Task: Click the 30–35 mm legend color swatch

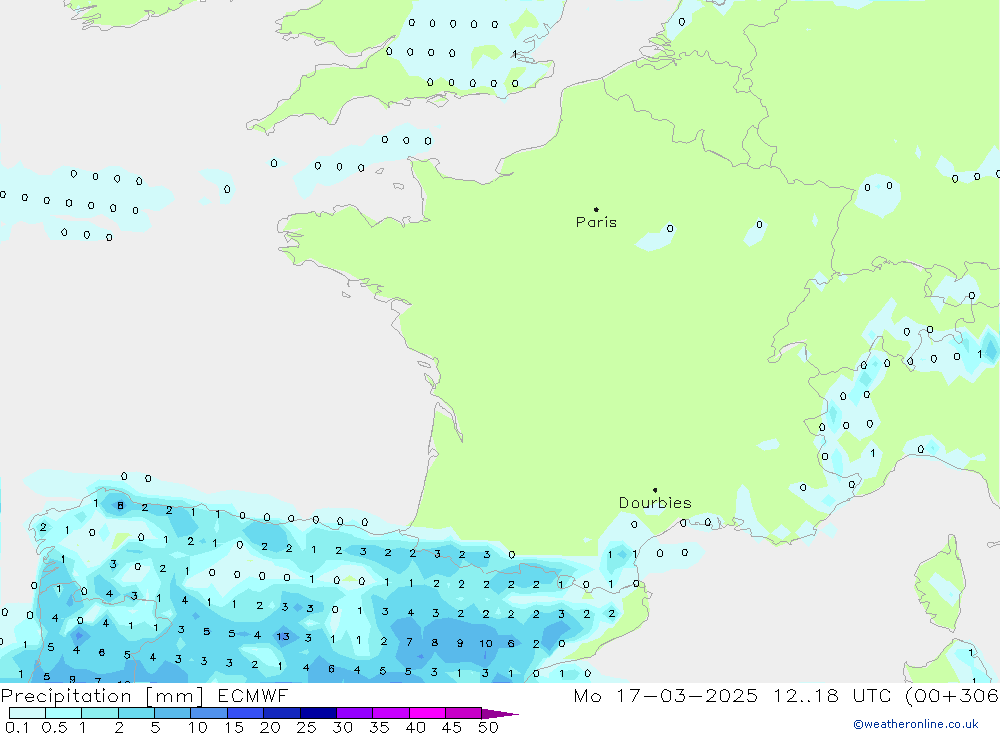Action: (355, 713)
